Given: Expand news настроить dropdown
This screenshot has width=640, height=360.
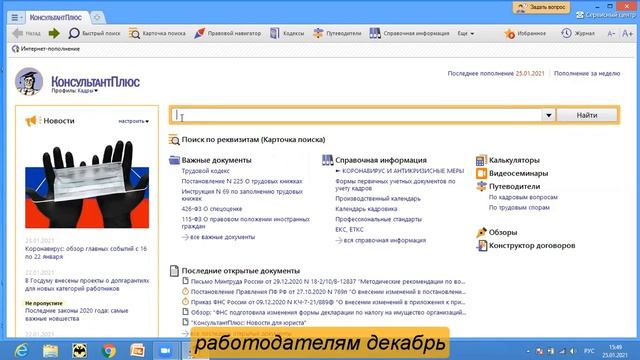Looking at the screenshot, I should click(x=133, y=121).
